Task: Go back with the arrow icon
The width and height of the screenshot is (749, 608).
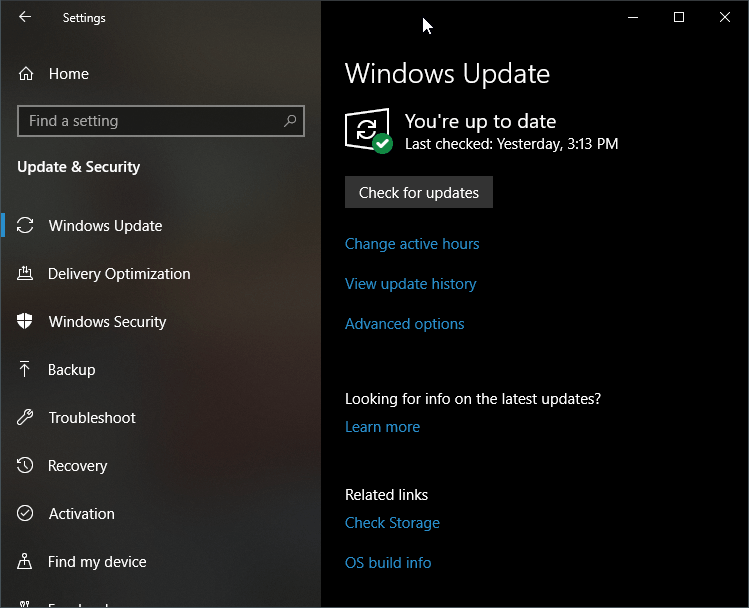Action: (x=25, y=17)
